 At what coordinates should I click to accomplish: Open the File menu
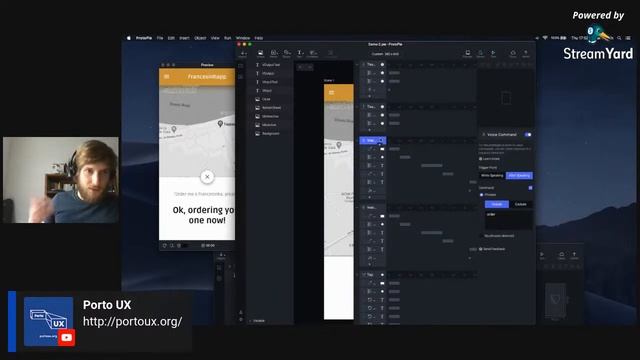[x=160, y=38]
